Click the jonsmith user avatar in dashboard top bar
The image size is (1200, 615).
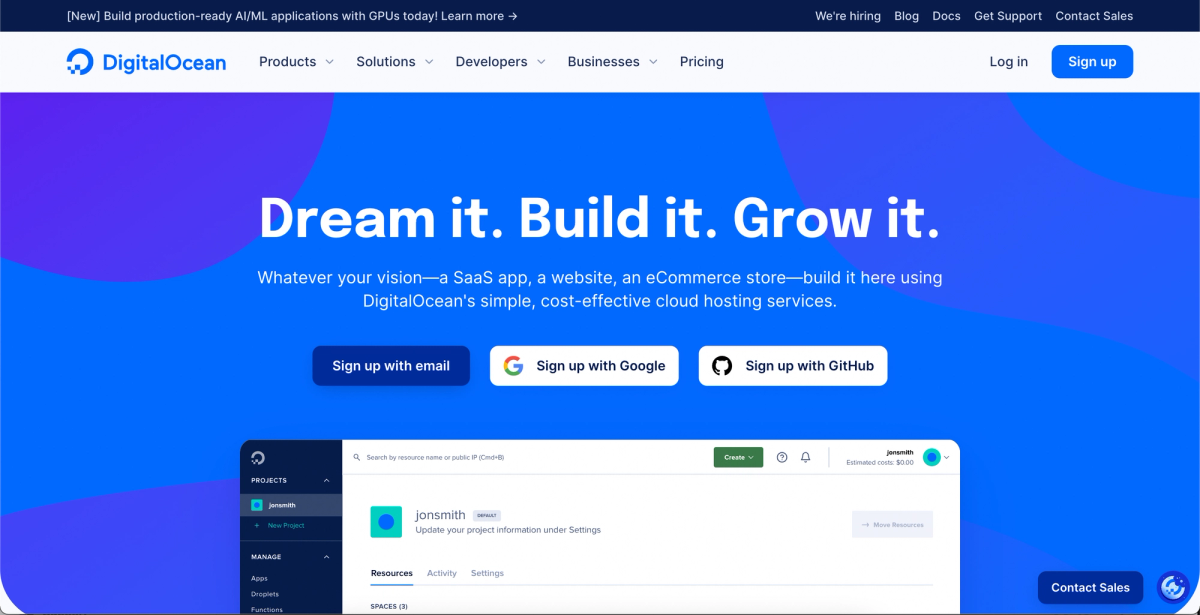932,457
